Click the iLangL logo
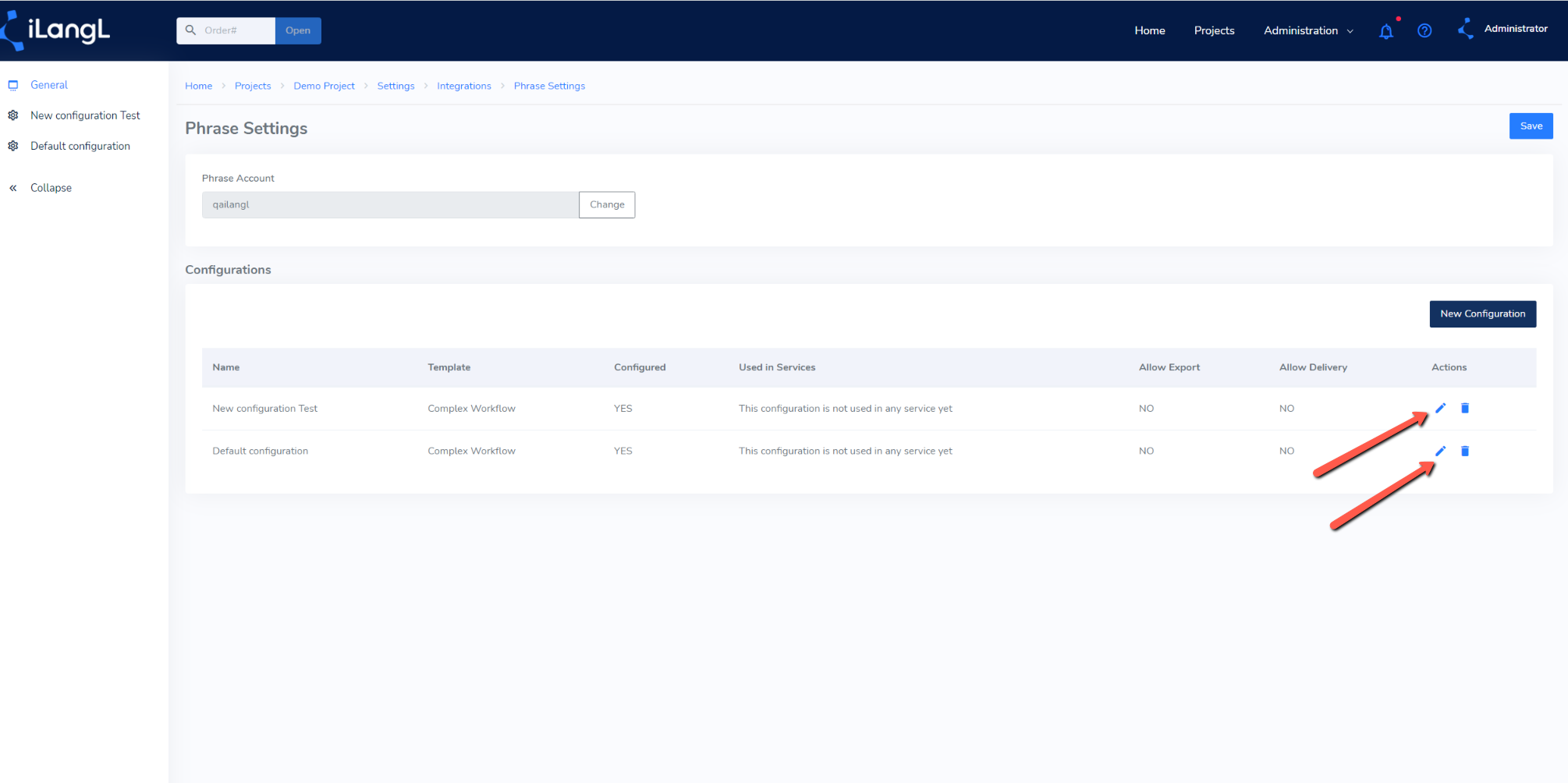The width and height of the screenshot is (1568, 783). coord(56,30)
